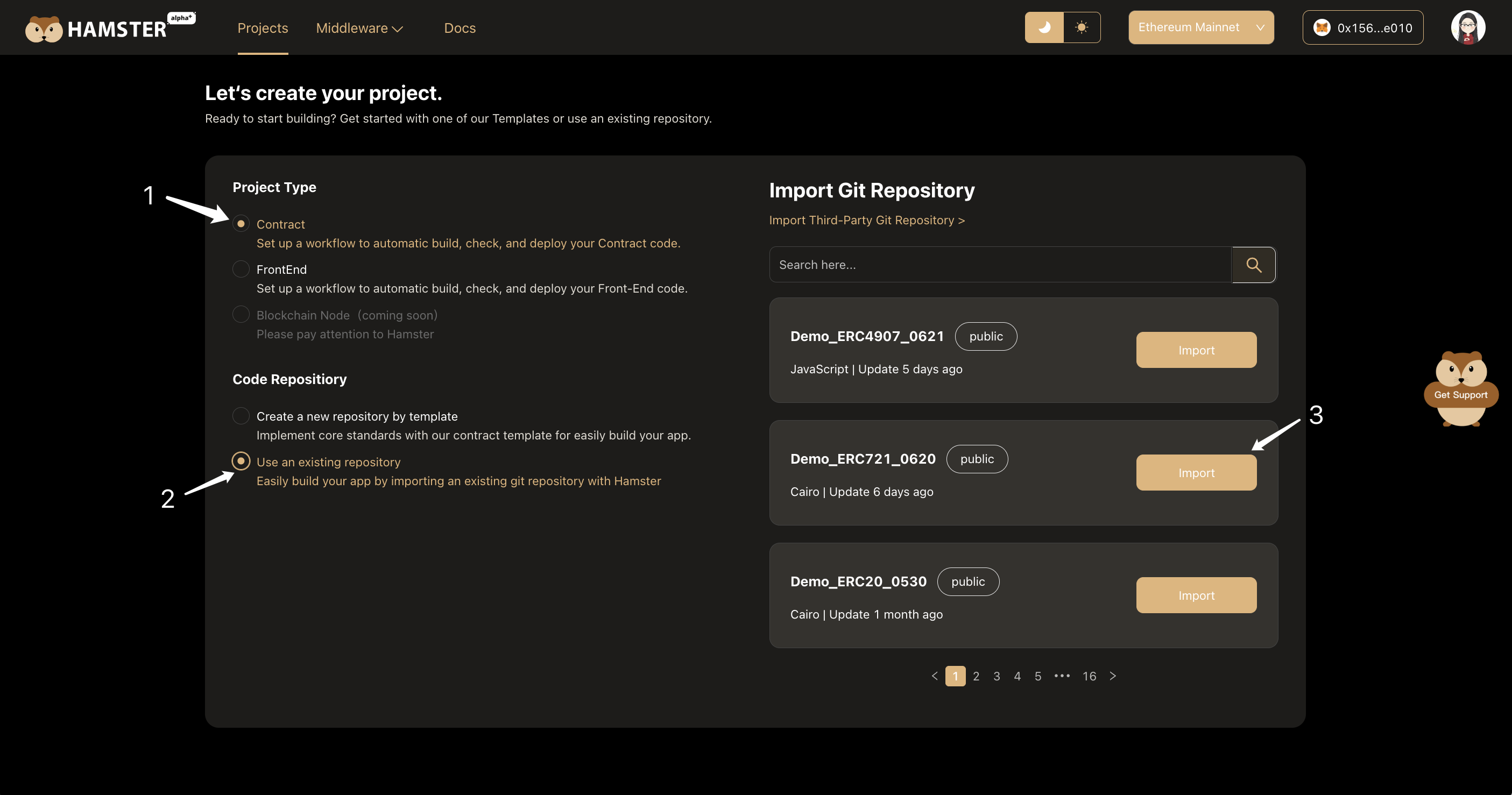Select the FrontEnd project type

click(241, 269)
